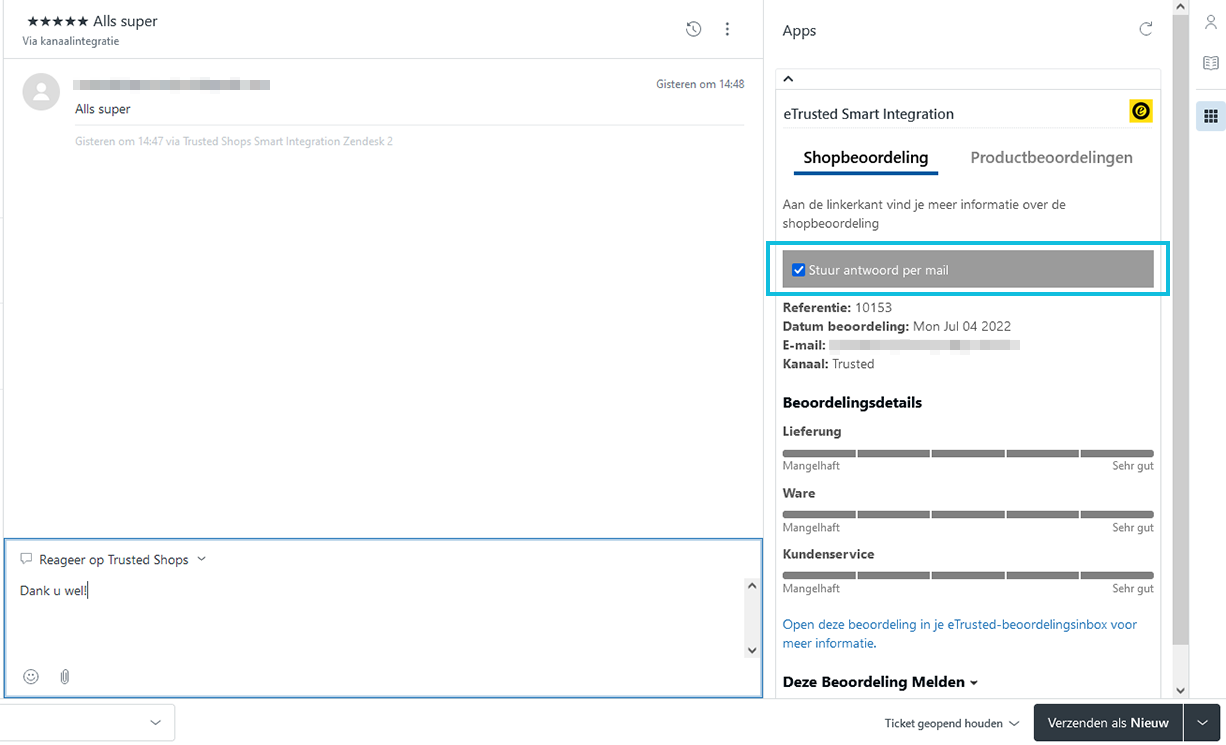1226x745 pixels.
Task: Attach a file with paperclip icon
Action: click(x=65, y=677)
